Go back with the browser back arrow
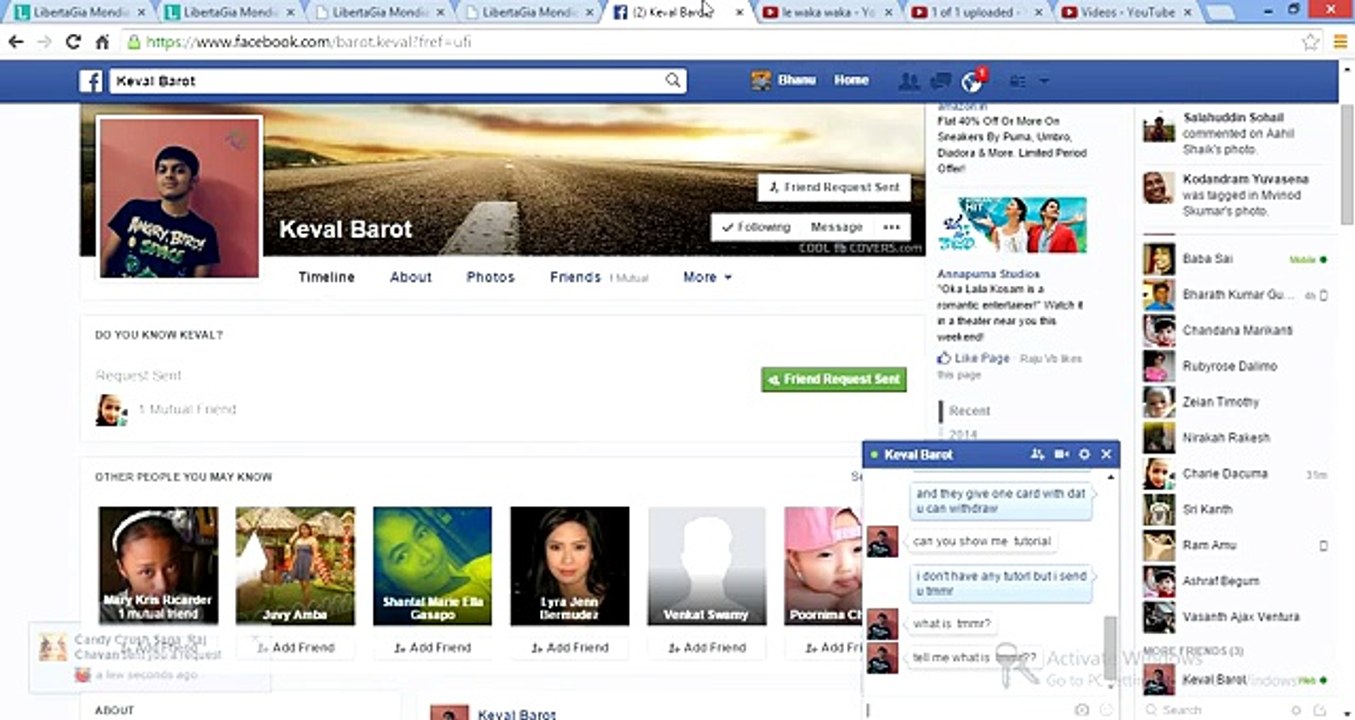1355x720 pixels. (16, 42)
